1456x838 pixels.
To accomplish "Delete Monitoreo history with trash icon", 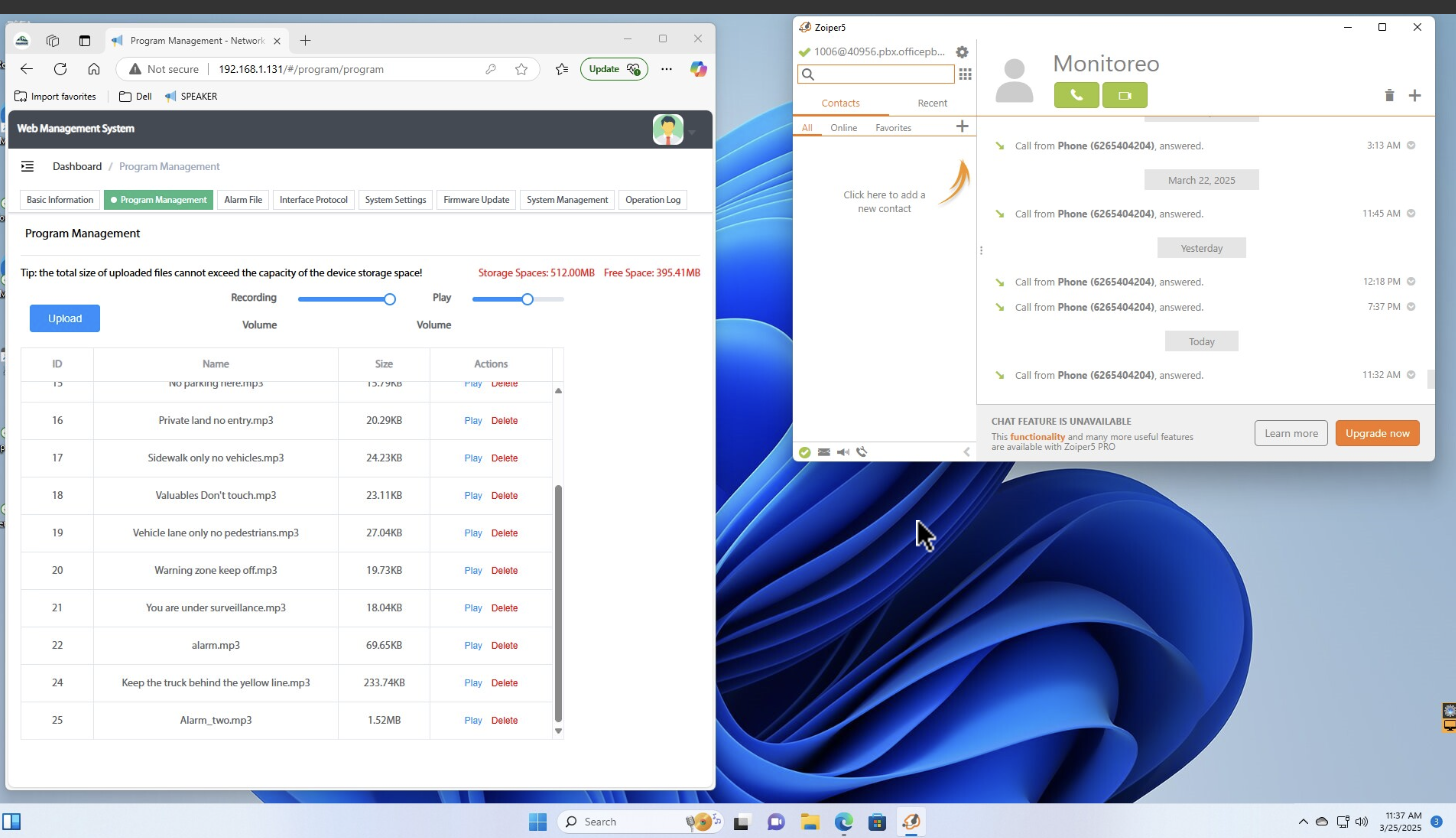I will (1389, 96).
